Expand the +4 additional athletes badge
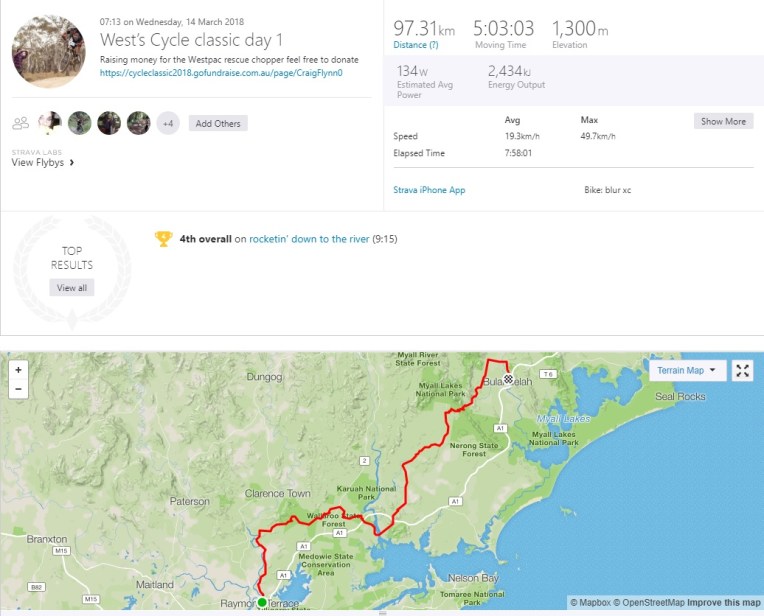 pos(168,123)
